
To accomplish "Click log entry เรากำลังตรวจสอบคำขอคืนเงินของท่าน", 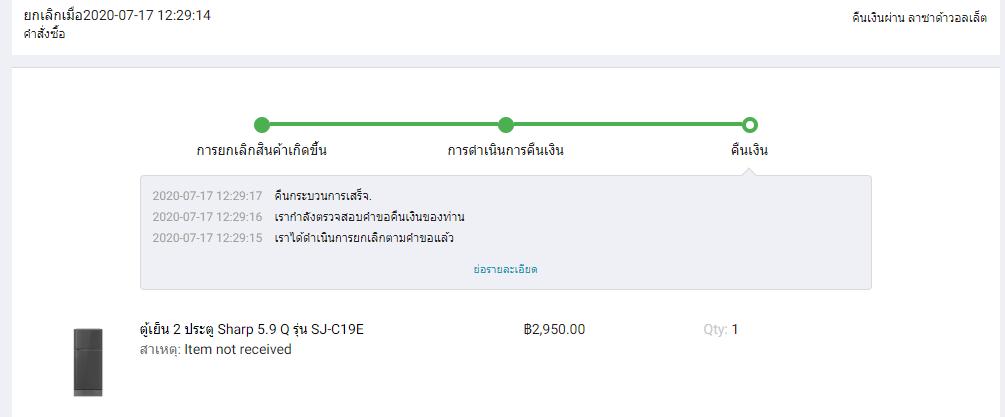I will [x=369, y=217].
